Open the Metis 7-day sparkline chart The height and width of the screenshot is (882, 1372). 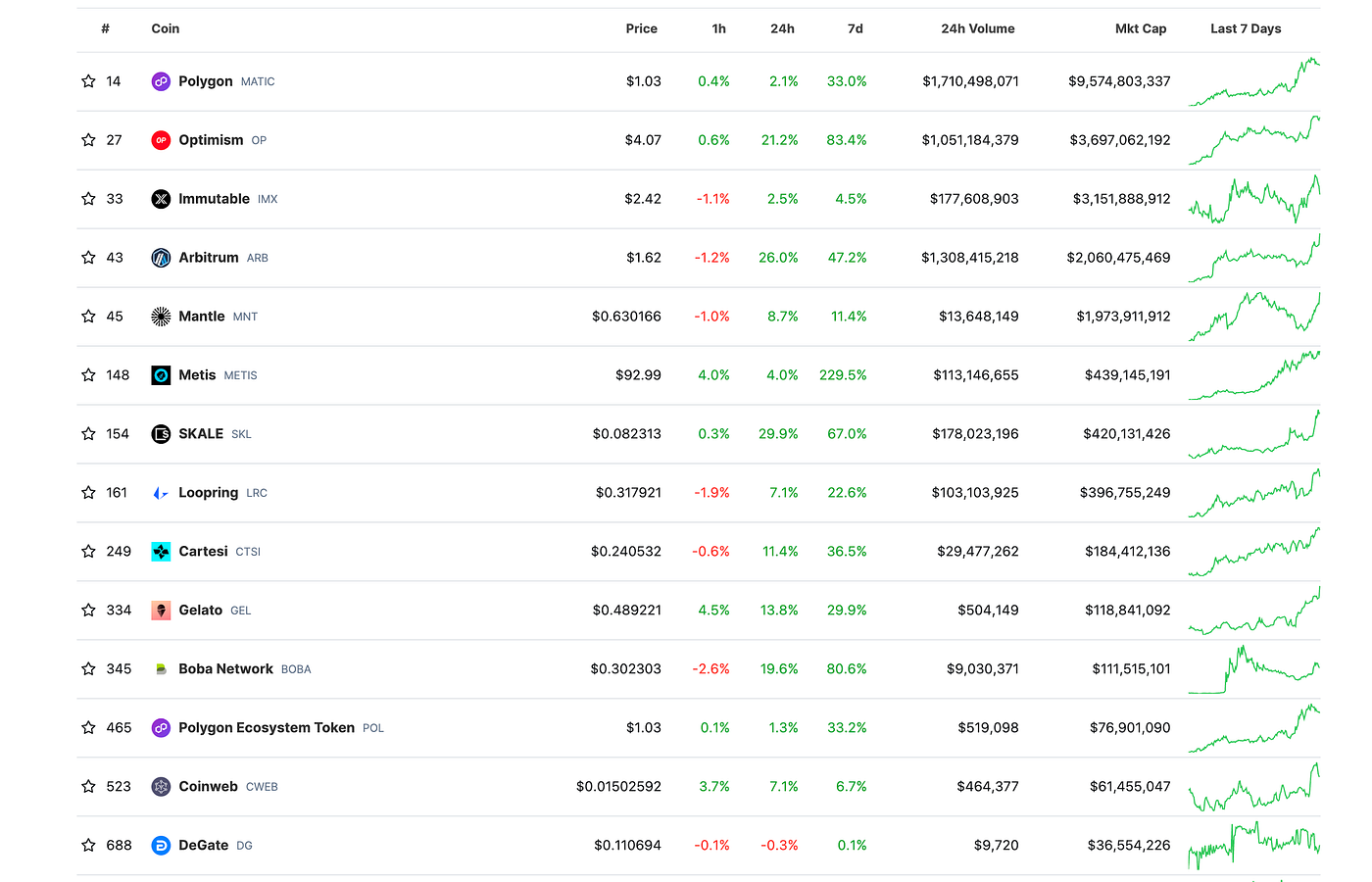1254,375
